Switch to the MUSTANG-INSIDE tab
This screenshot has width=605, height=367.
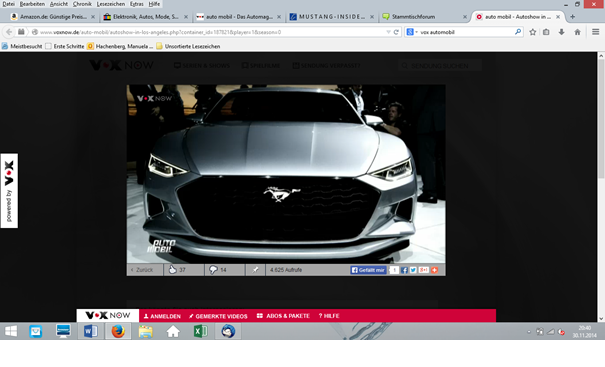click(x=332, y=17)
